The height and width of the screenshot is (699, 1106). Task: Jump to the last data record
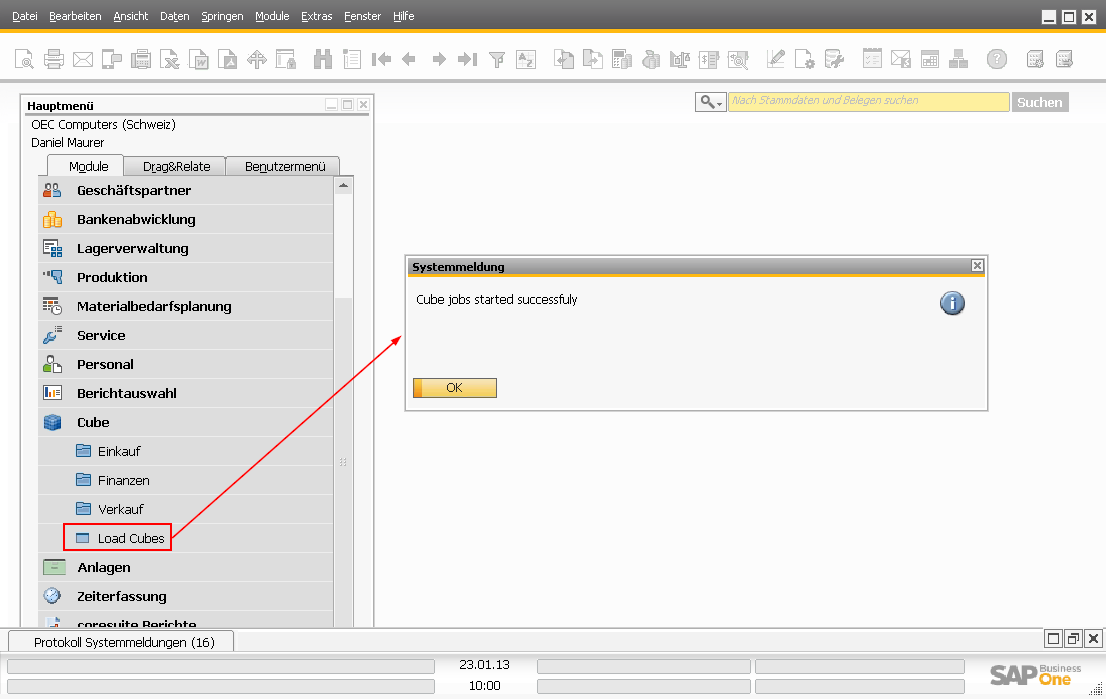(468, 59)
